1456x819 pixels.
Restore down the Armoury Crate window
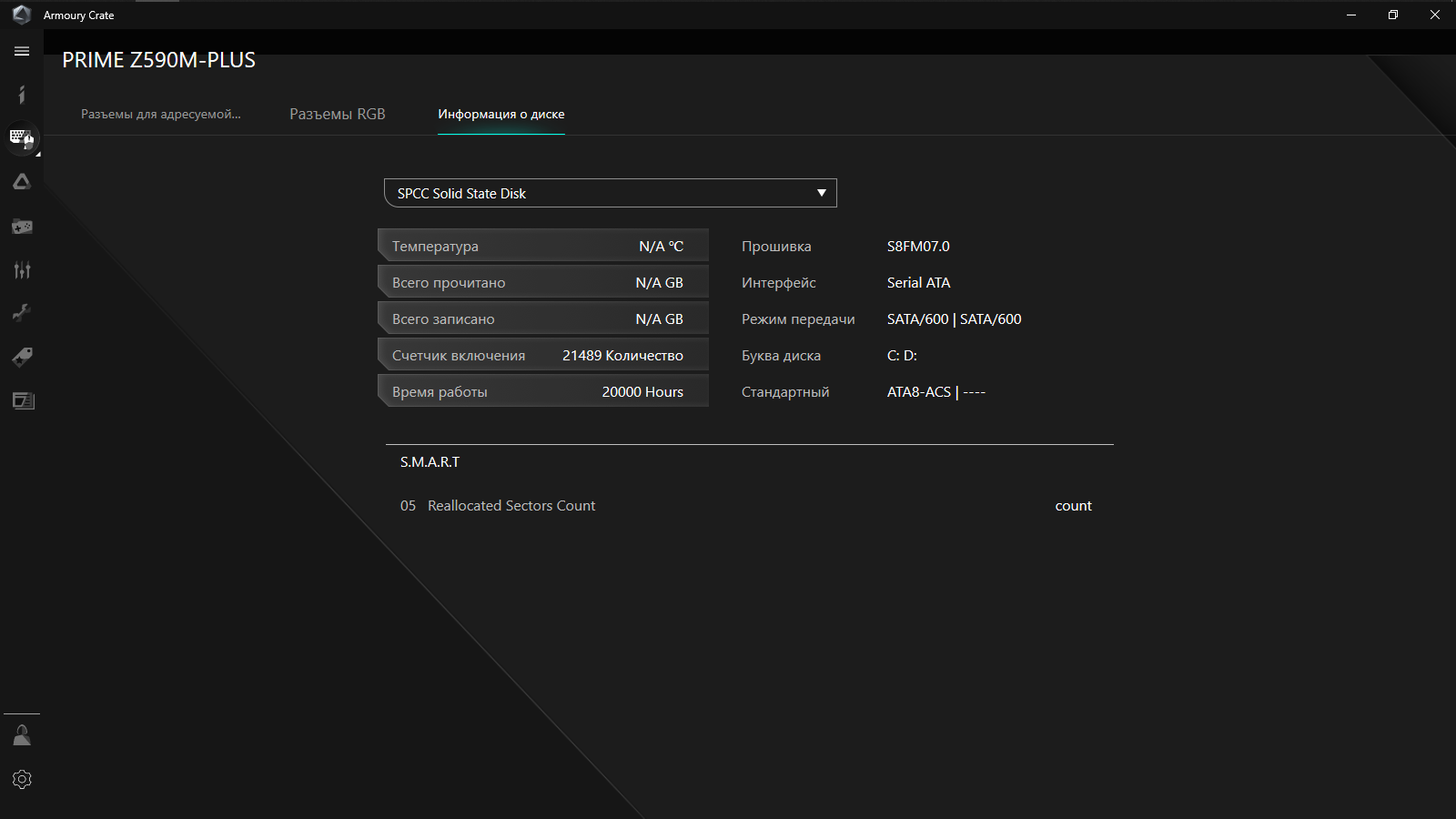[1393, 15]
